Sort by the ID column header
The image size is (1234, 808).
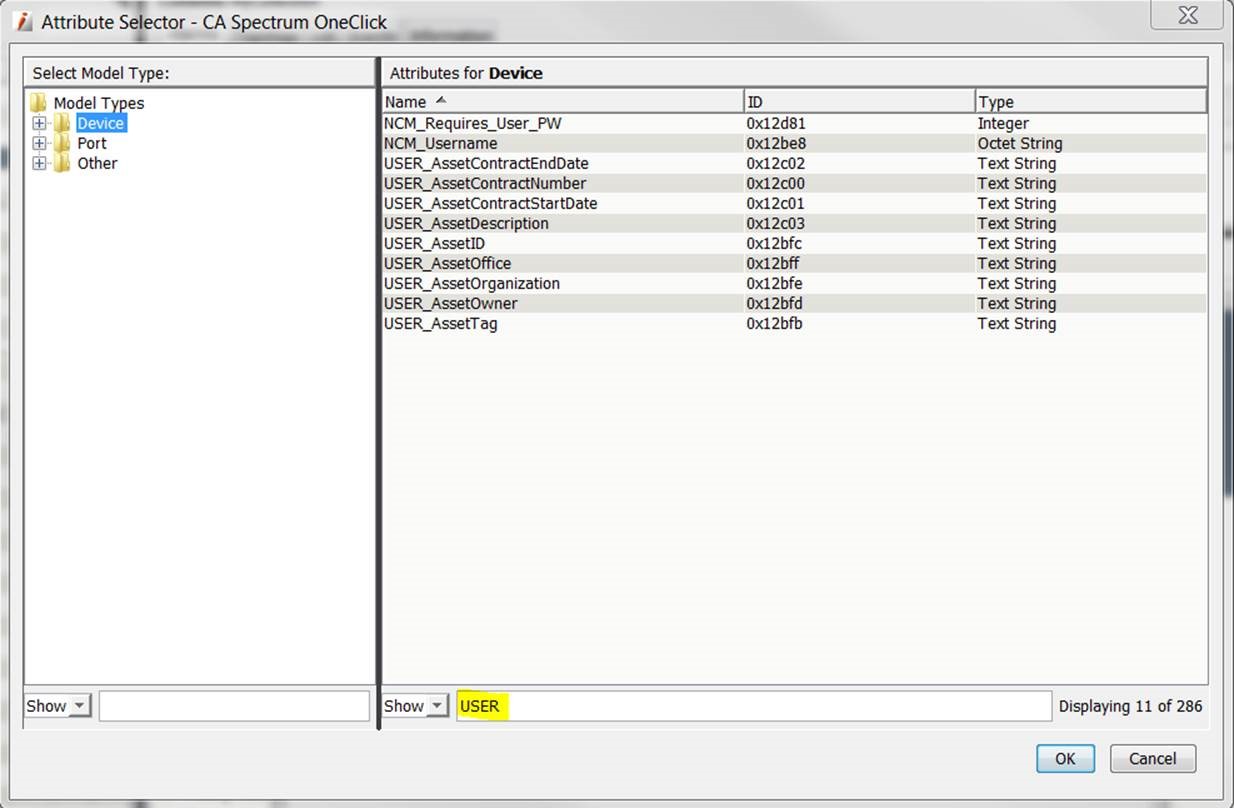point(859,101)
